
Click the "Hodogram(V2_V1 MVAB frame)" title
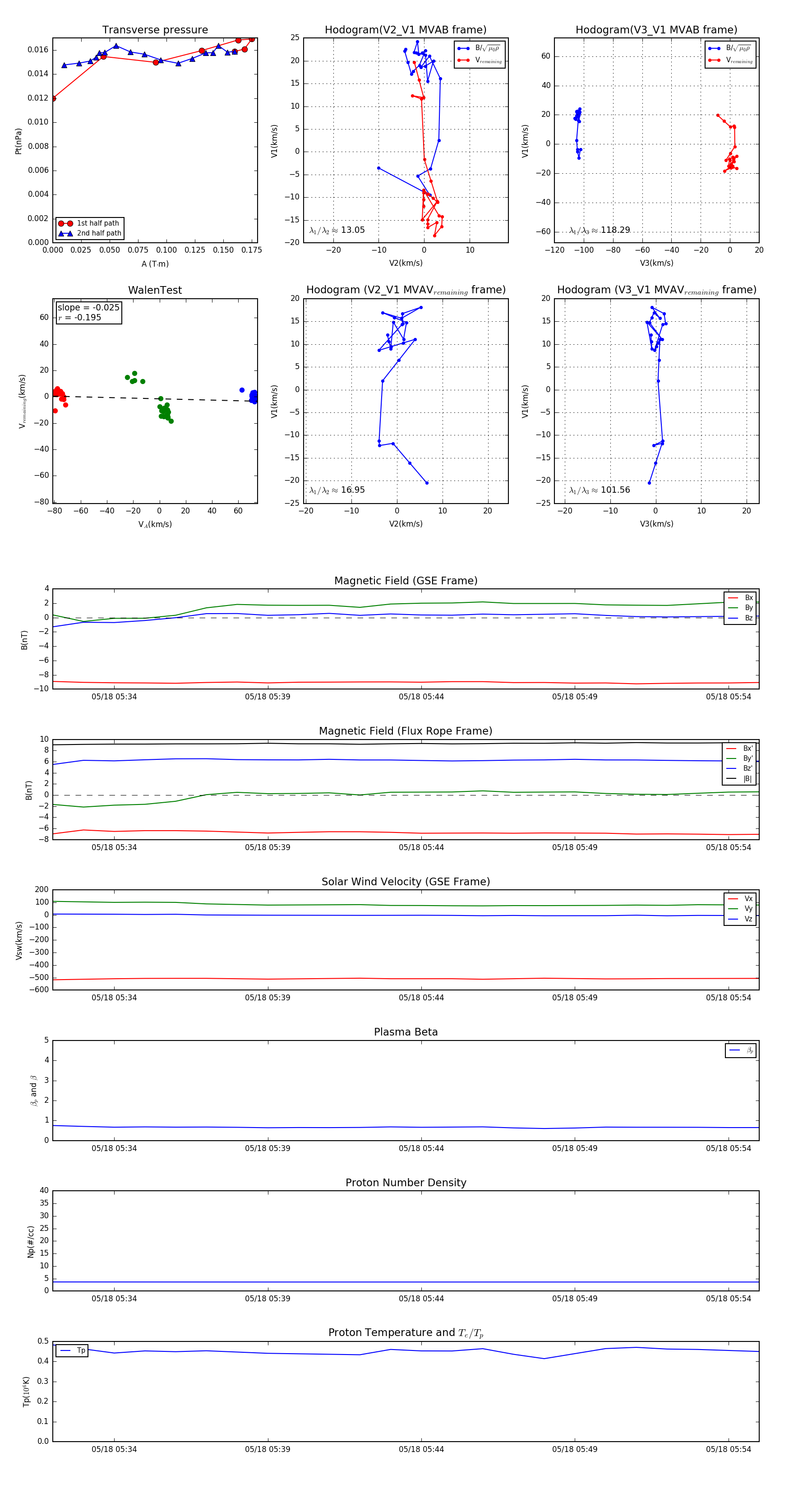click(405, 30)
